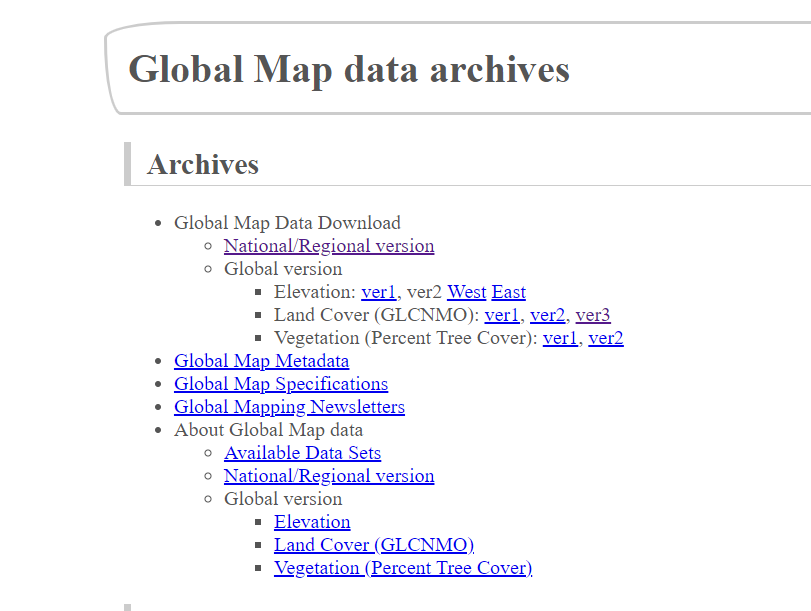Download Elevation ver2 East
This screenshot has height=611, width=811.
508,292
